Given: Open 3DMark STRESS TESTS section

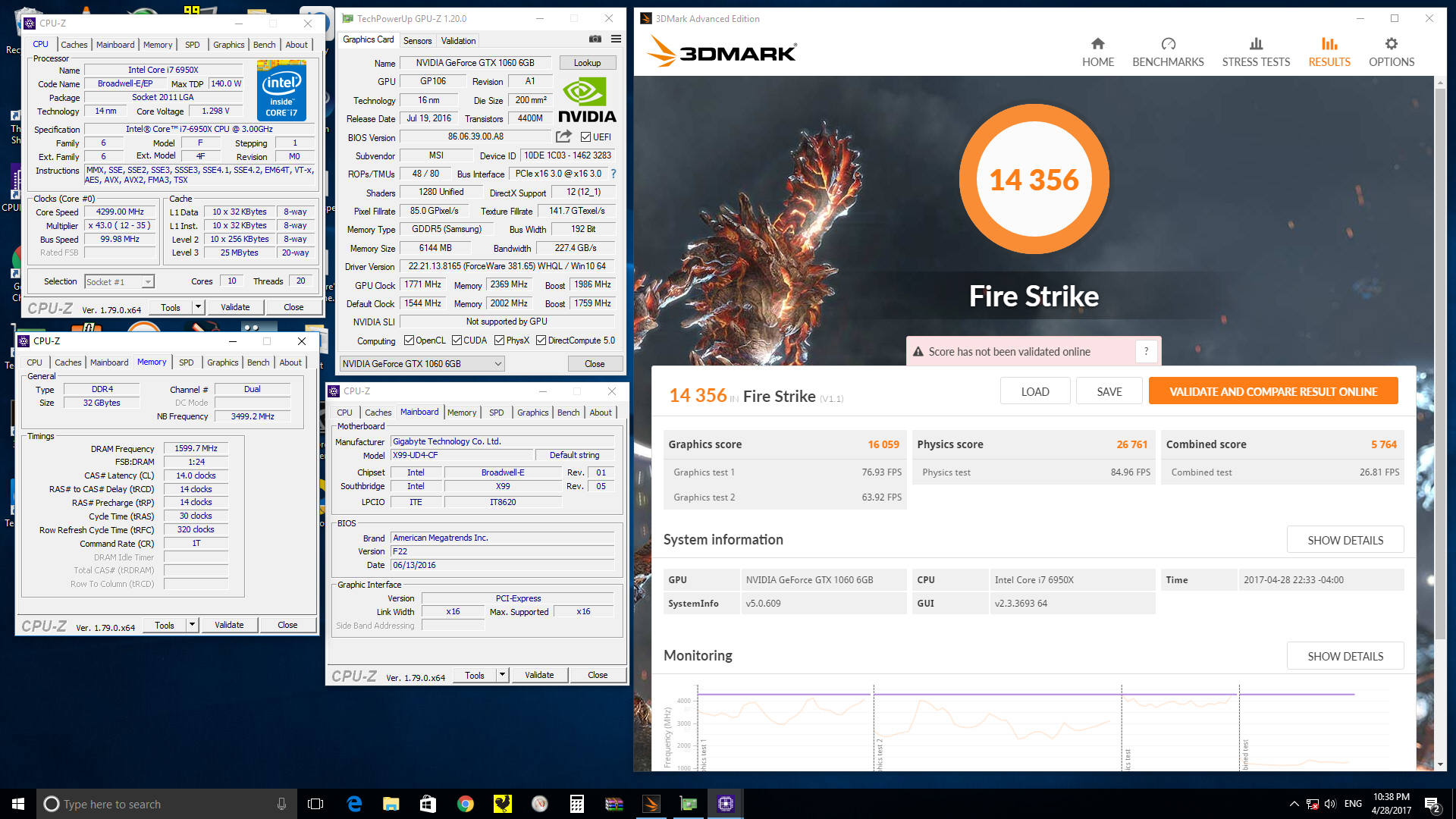Looking at the screenshot, I should [x=1256, y=52].
